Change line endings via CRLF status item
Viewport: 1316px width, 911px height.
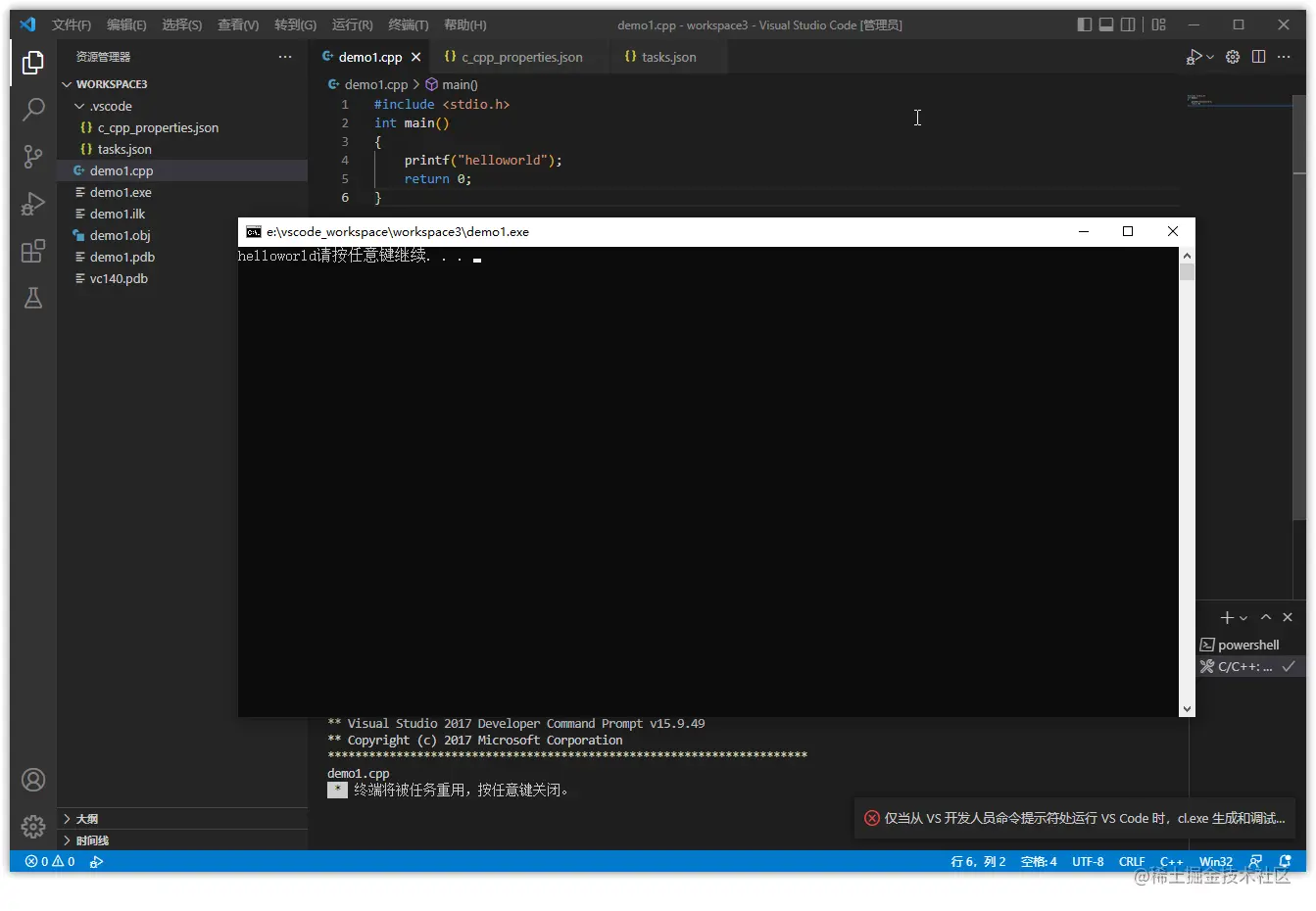[1132, 861]
